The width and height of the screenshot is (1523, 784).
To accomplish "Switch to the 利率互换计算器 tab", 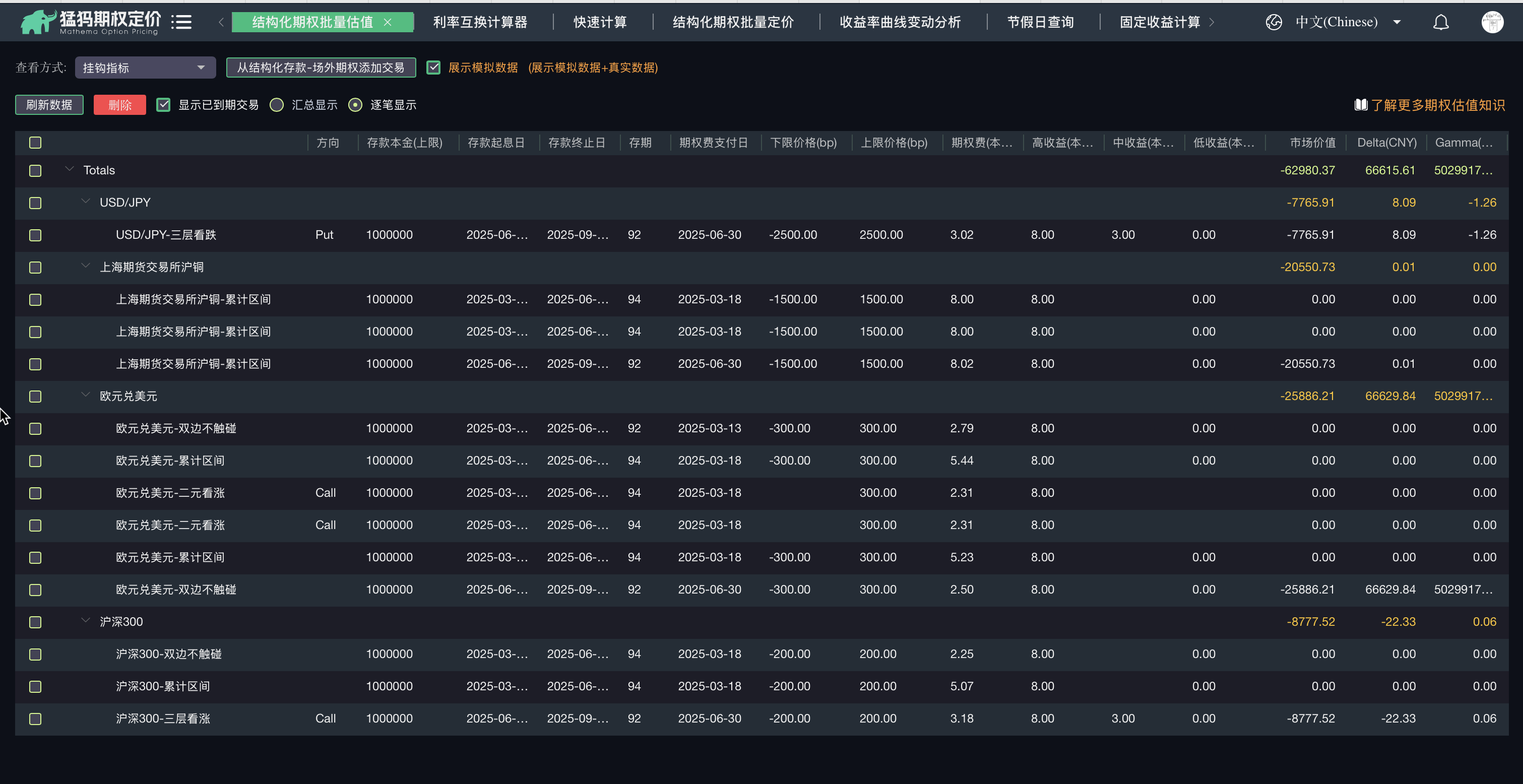I will point(480,23).
